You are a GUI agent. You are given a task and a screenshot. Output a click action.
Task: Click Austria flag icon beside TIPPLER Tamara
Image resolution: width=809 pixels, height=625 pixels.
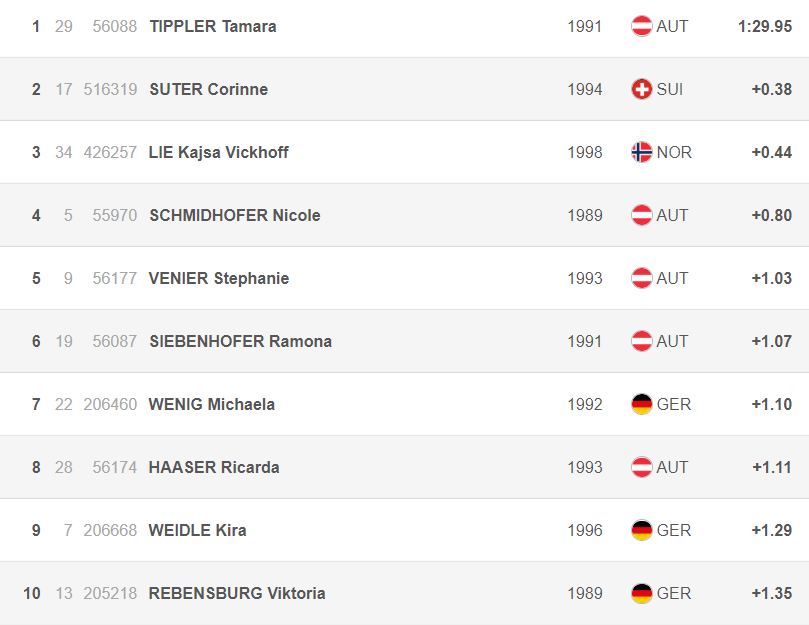641,26
